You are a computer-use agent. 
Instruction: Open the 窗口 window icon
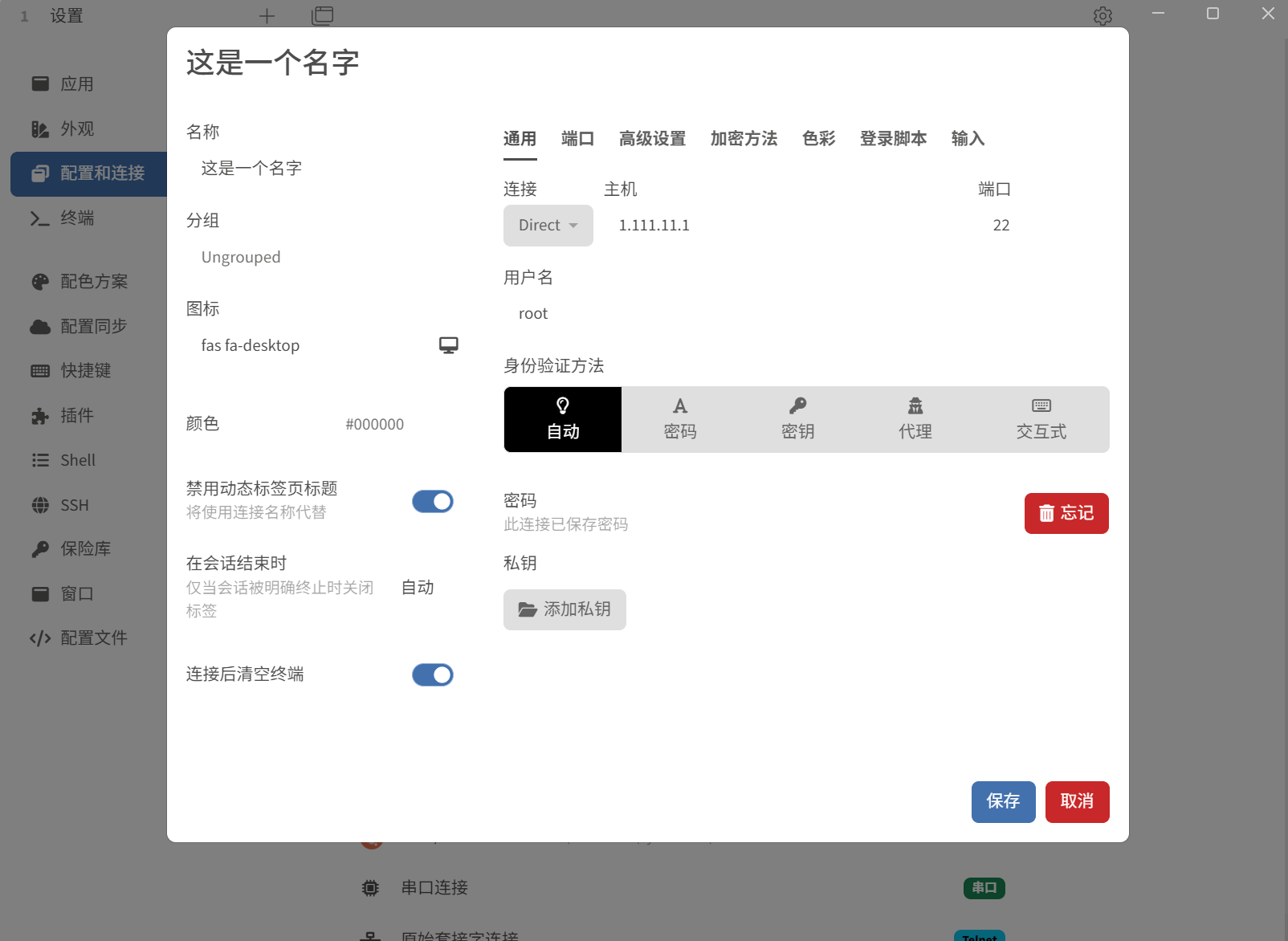[40, 594]
